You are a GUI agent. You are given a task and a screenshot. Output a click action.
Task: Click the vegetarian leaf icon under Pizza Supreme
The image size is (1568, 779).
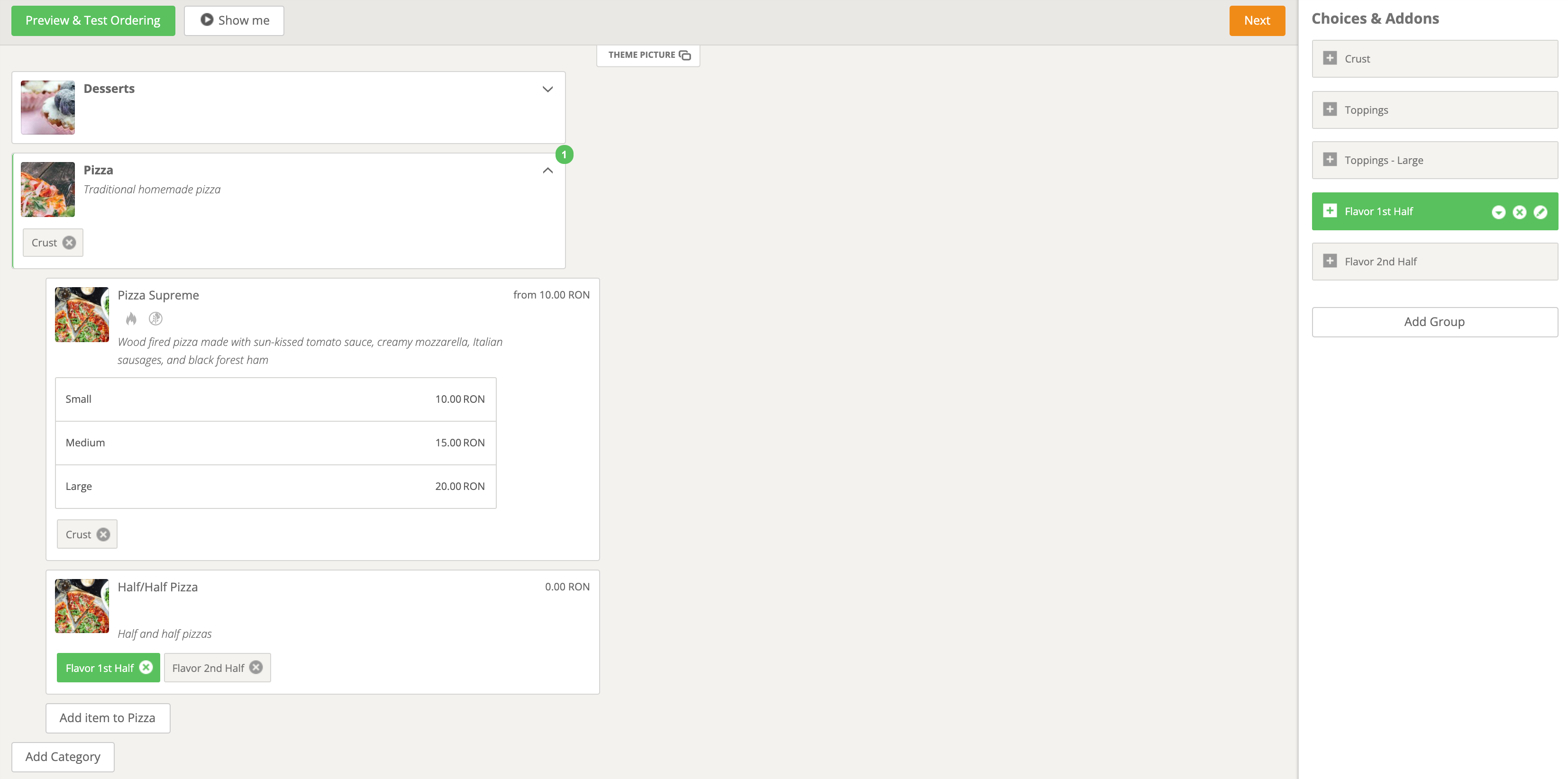tap(156, 318)
